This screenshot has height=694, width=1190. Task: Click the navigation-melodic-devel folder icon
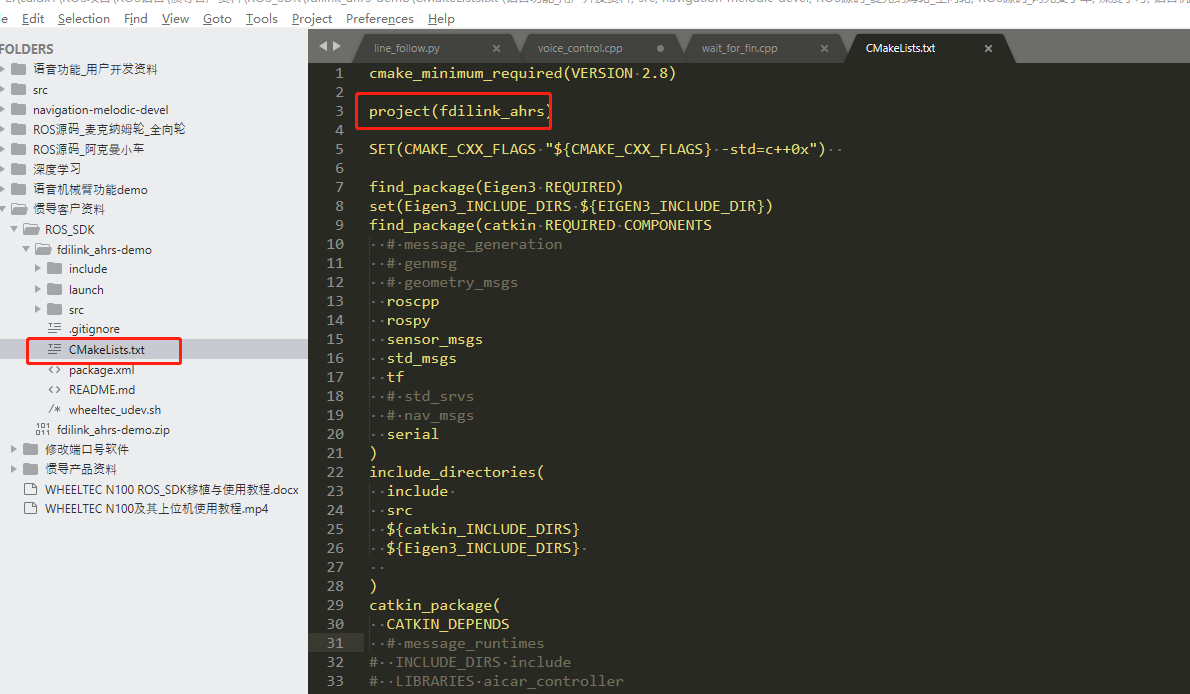point(19,109)
